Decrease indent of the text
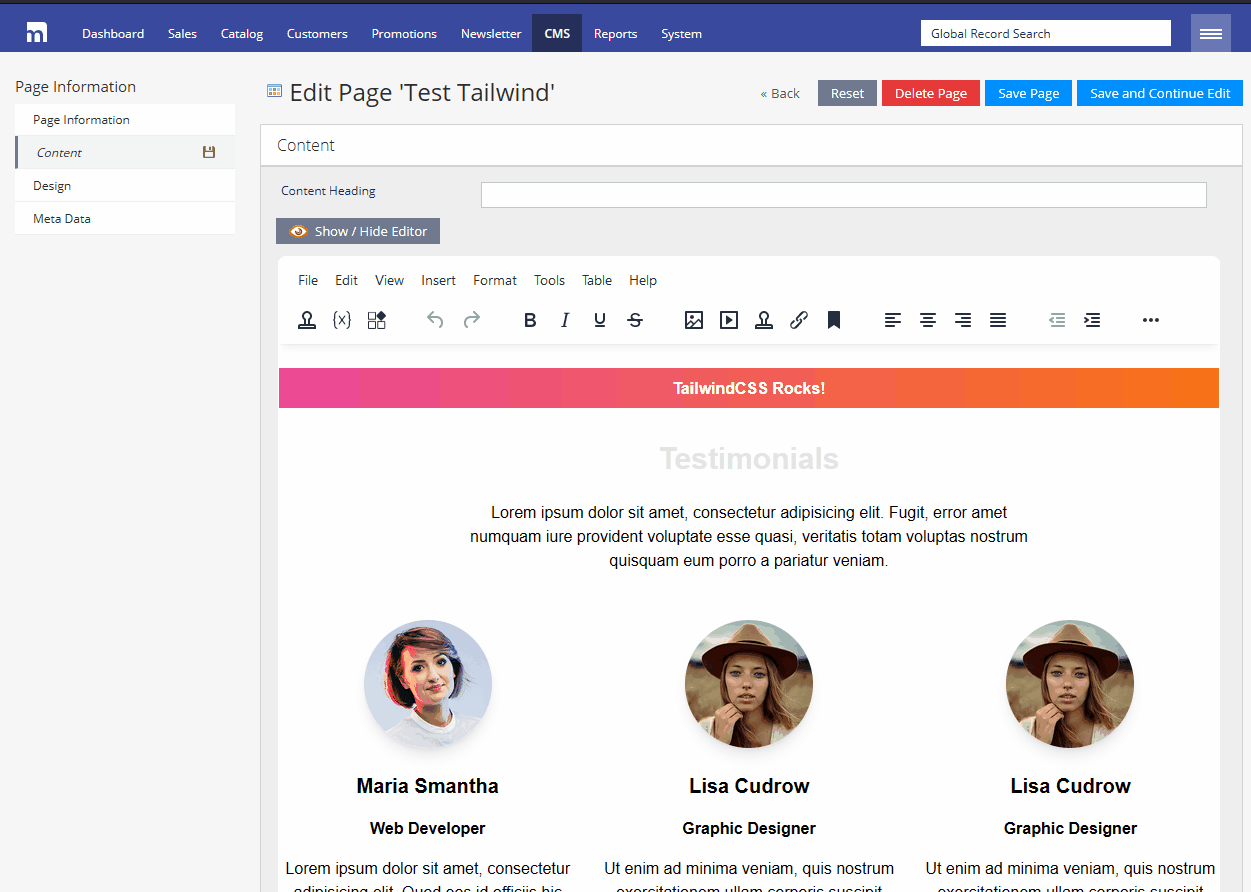This screenshot has height=892, width=1251. click(1057, 320)
